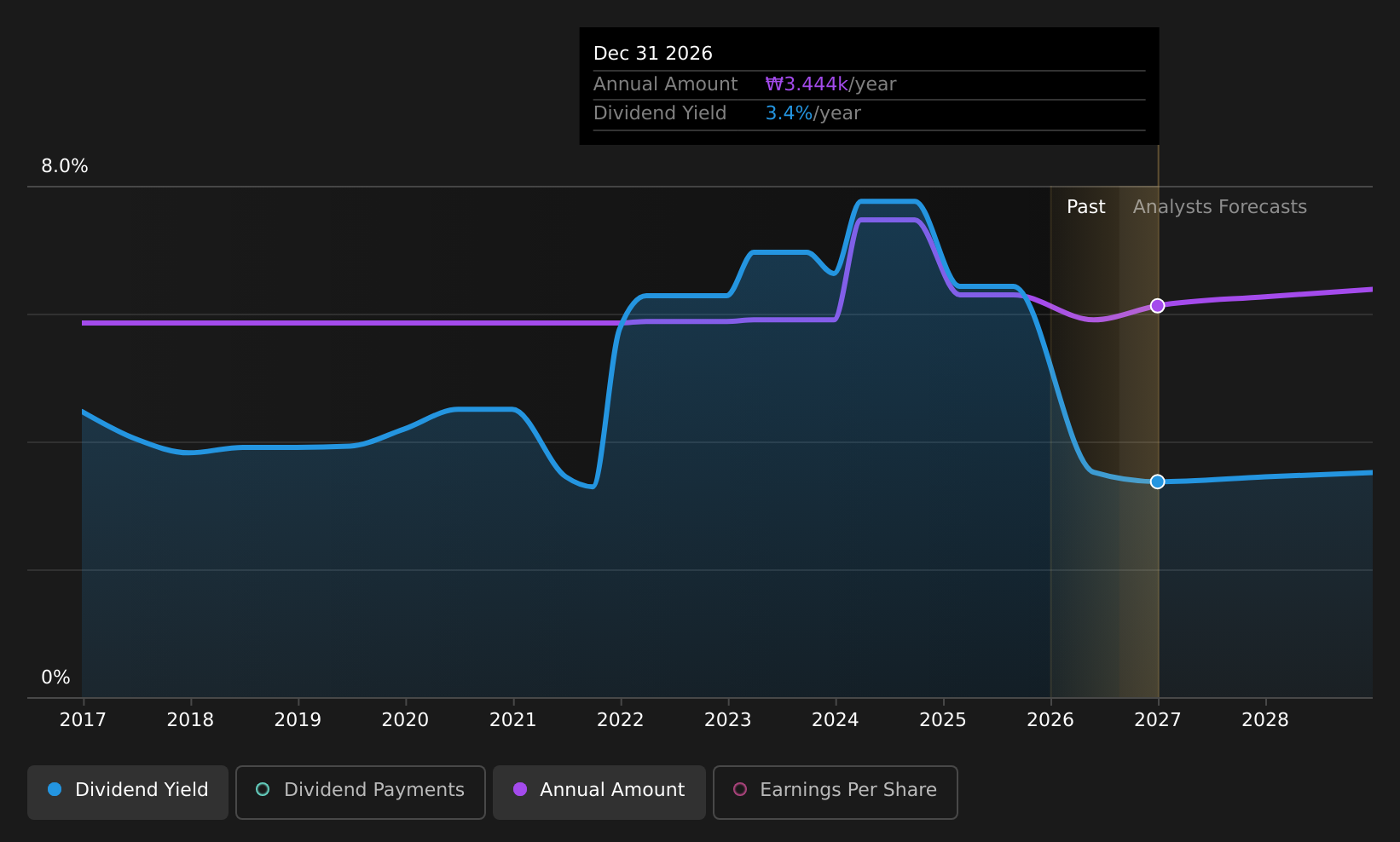The height and width of the screenshot is (842, 1400).
Task: Click the Annual Amount tooltip row label
Action: click(665, 84)
